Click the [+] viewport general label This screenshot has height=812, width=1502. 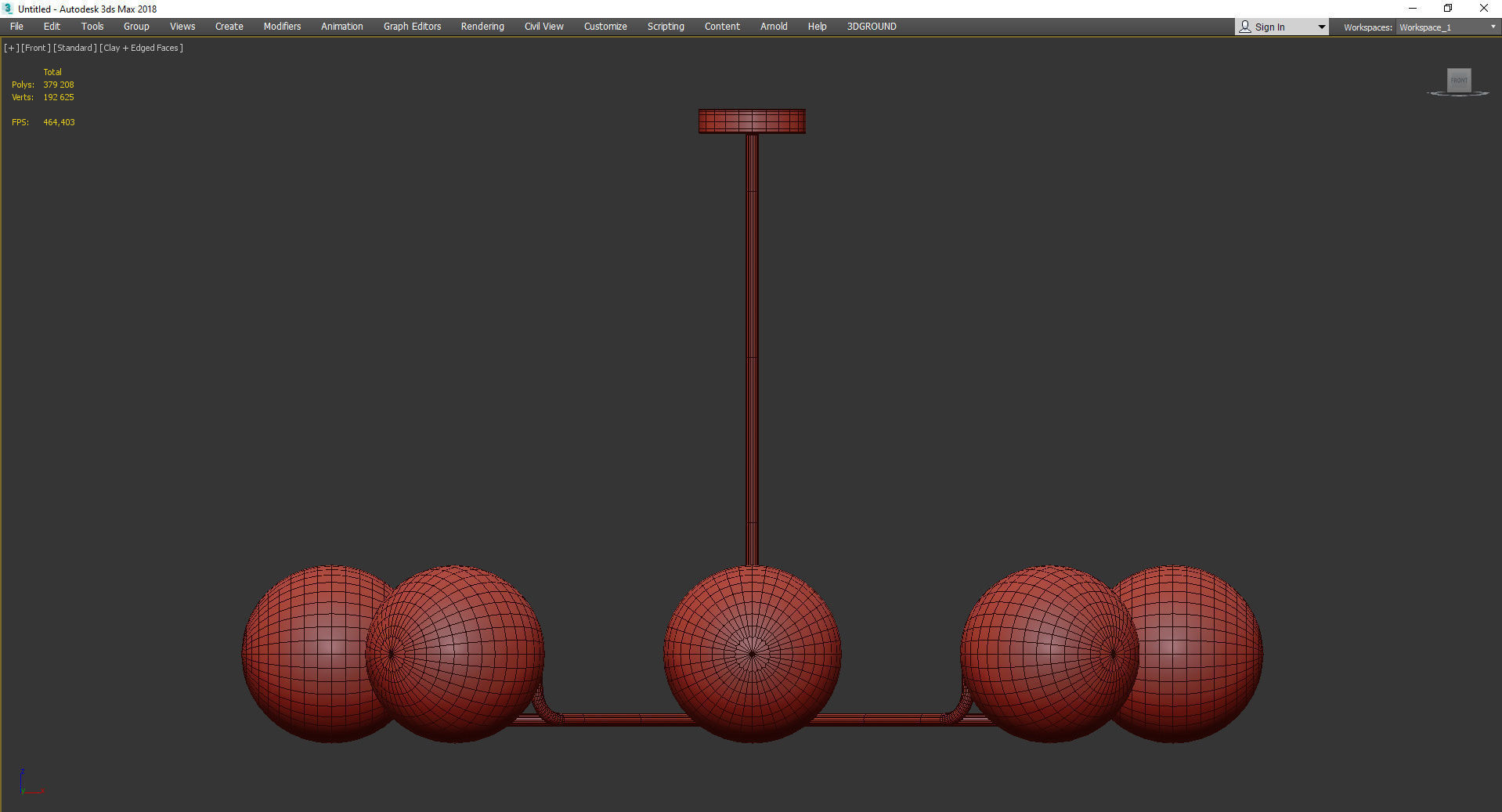coord(11,48)
